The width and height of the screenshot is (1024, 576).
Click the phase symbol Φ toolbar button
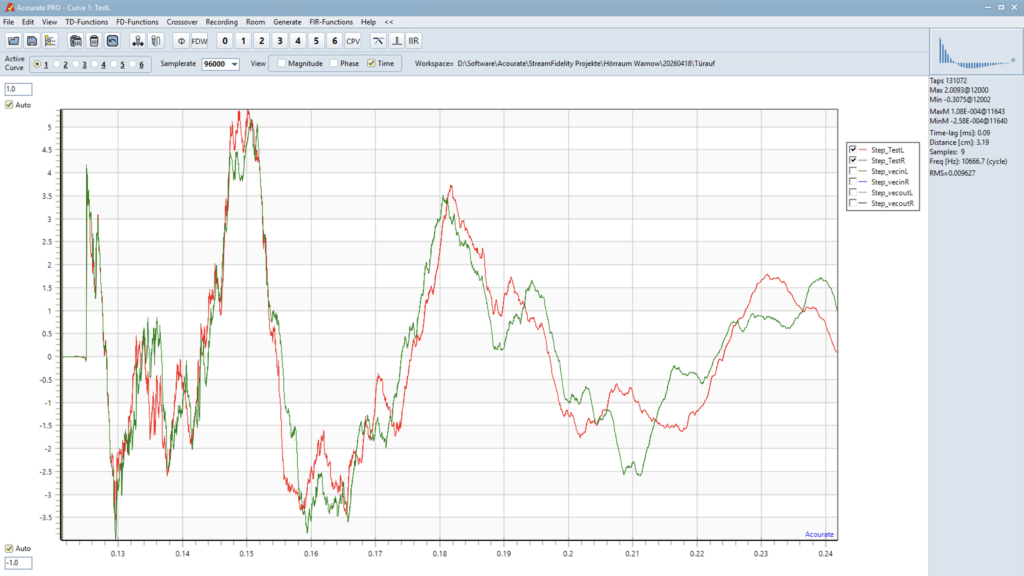(181, 41)
